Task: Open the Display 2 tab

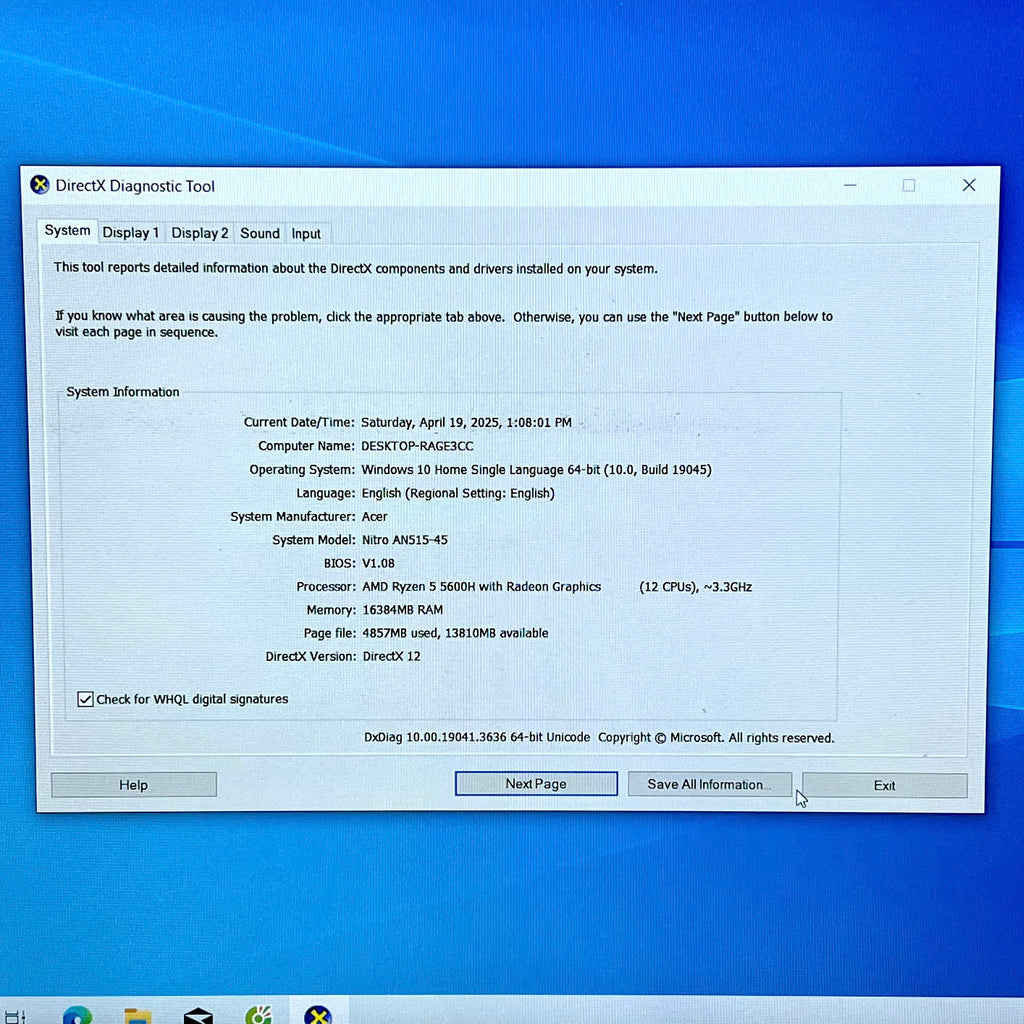Action: (200, 233)
